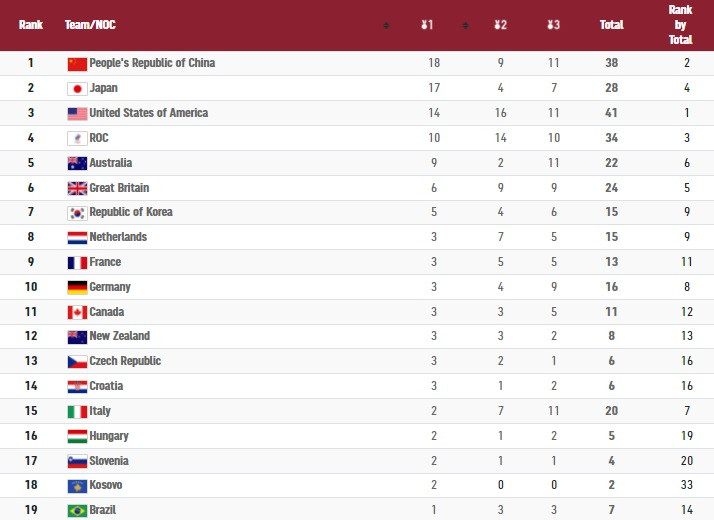Sort by the Rank by Total header
The height and width of the screenshot is (520, 714).
coord(680,25)
